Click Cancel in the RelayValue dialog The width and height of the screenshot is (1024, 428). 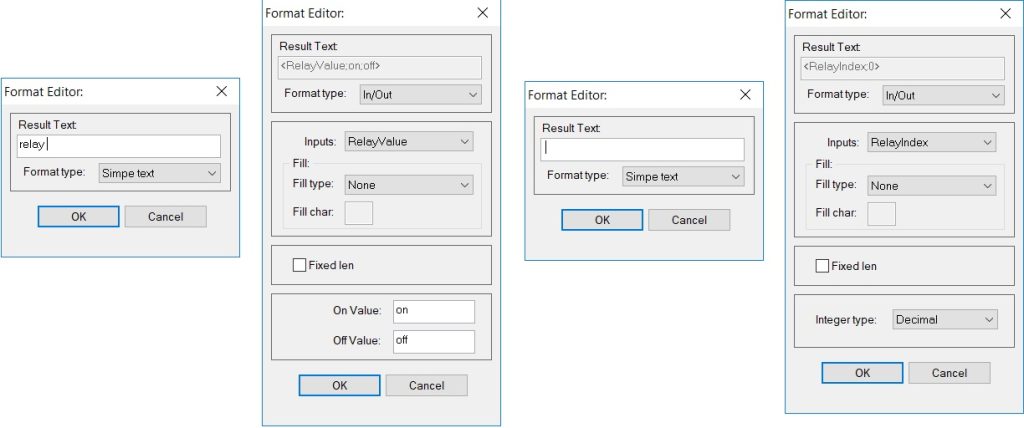[426, 386]
